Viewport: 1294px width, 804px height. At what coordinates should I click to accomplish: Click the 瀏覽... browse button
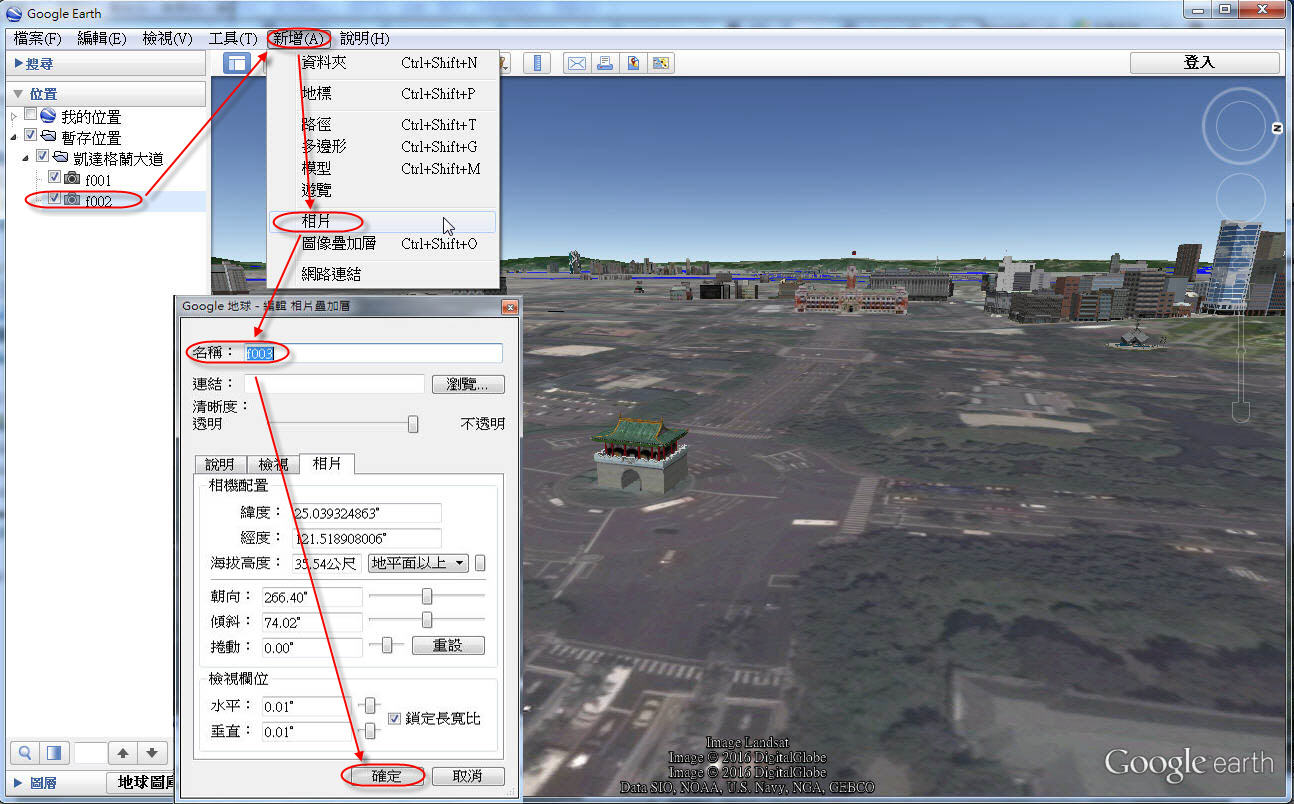tap(468, 384)
